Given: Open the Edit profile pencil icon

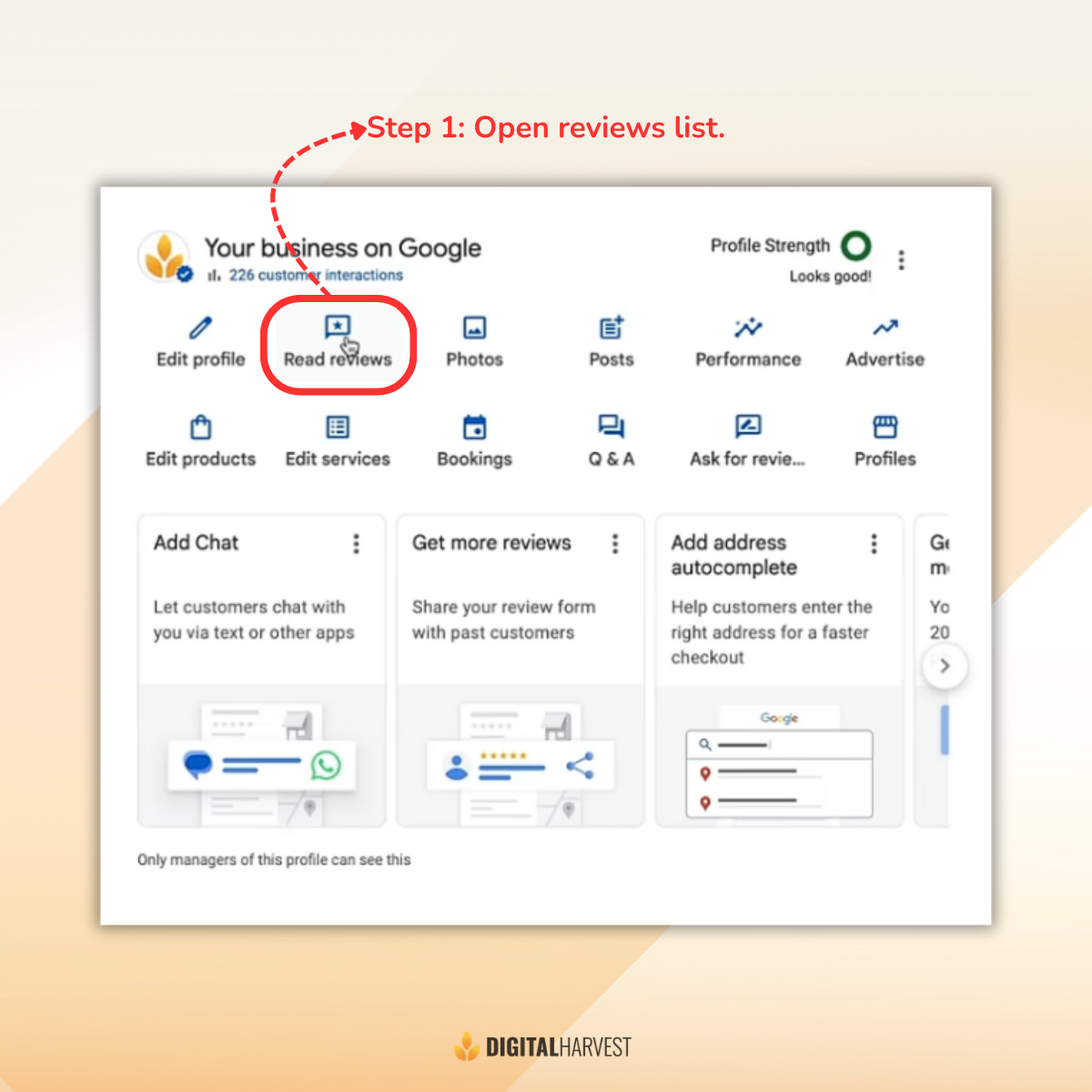Looking at the screenshot, I should click(200, 328).
